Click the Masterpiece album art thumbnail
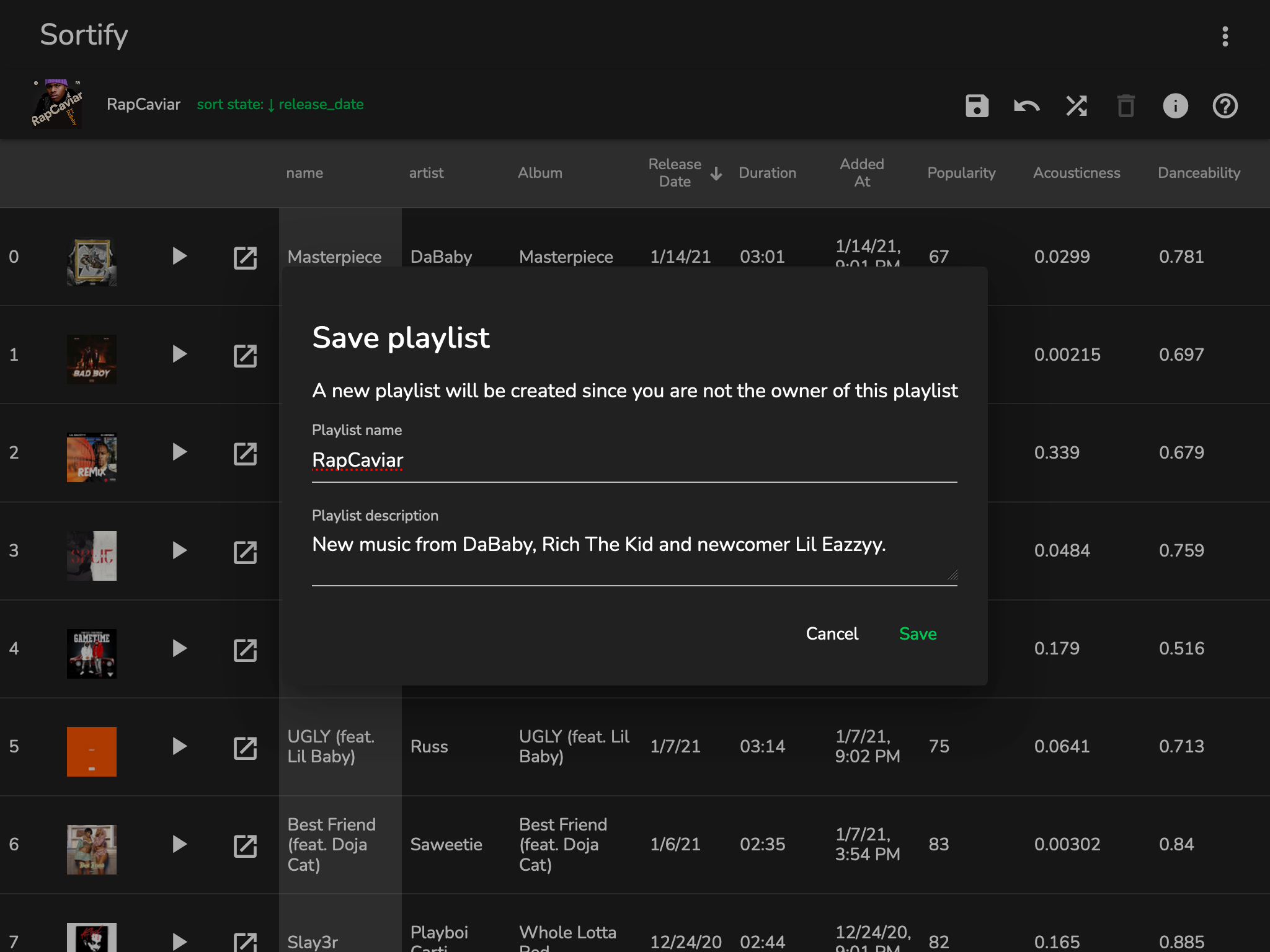Image resolution: width=1270 pixels, height=952 pixels. [92, 262]
